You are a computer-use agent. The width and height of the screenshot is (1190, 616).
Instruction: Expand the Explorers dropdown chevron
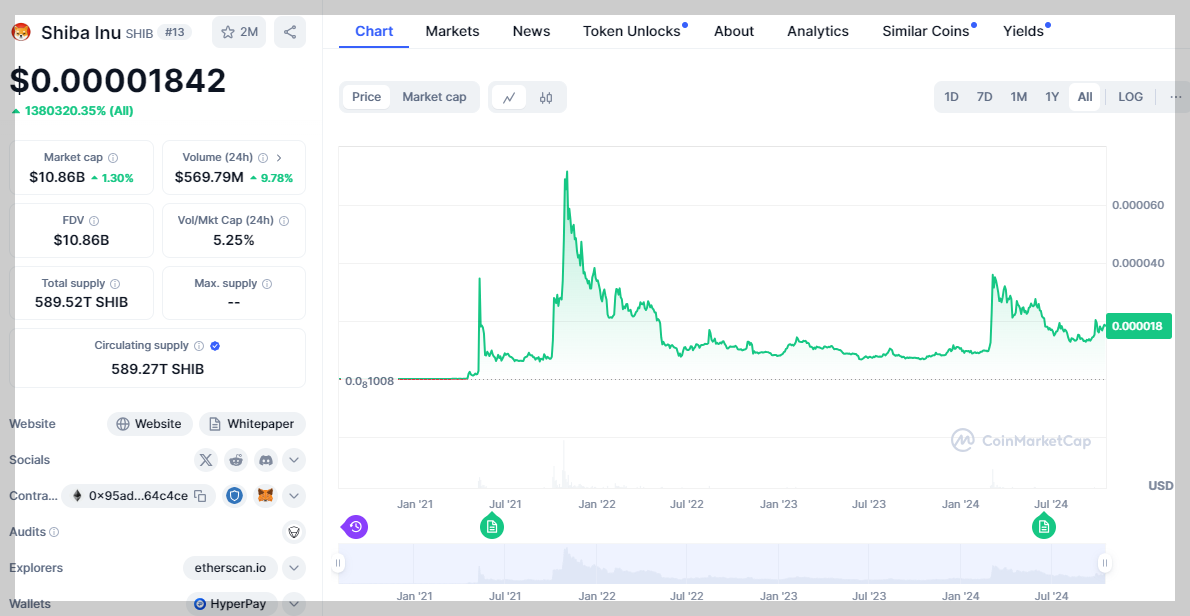294,567
